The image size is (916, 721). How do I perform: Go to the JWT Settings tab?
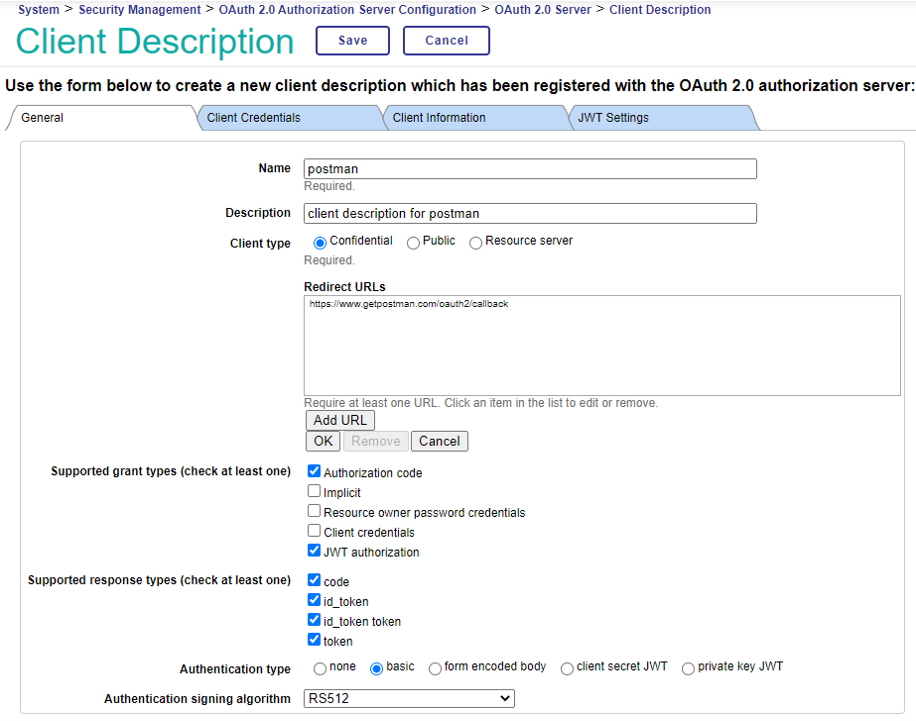pos(613,118)
